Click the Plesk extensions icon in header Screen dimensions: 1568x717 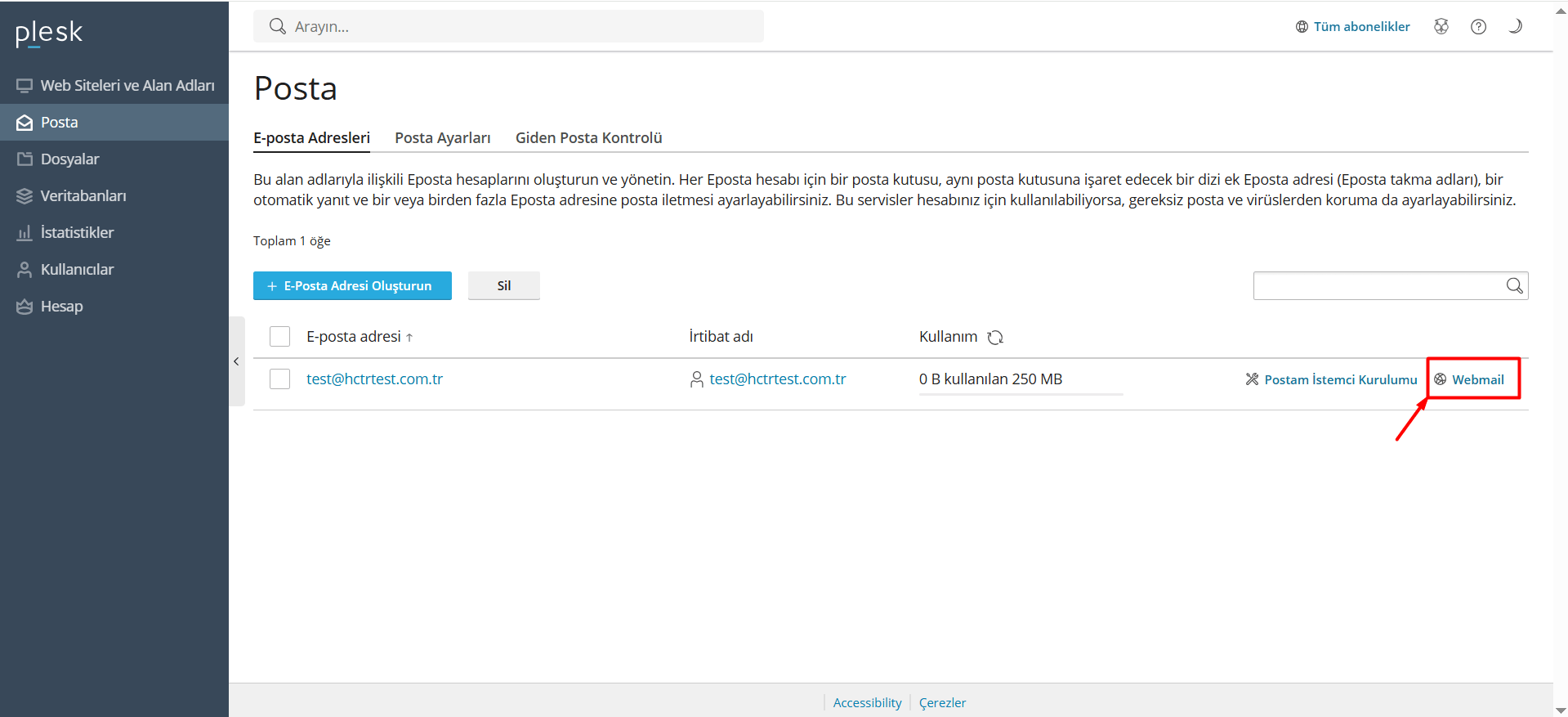click(x=1441, y=26)
